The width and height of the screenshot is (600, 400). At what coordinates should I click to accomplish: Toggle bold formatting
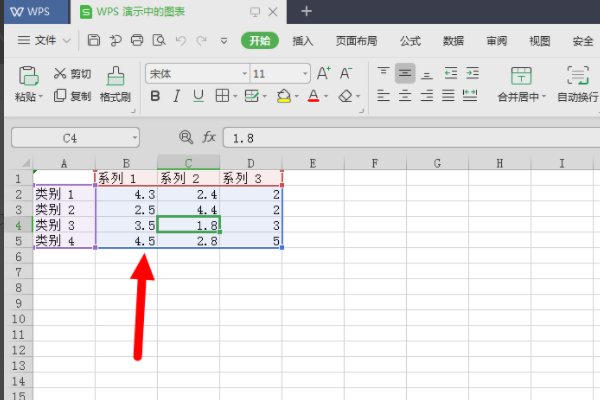(x=155, y=96)
